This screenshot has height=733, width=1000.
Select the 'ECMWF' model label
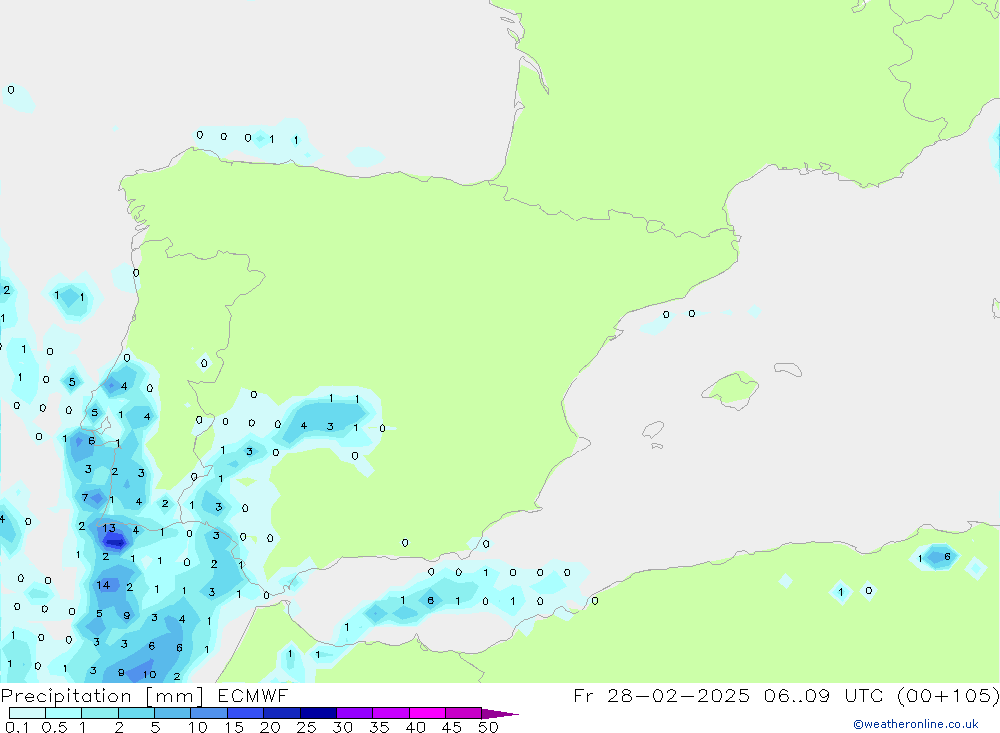pyautogui.click(x=253, y=695)
